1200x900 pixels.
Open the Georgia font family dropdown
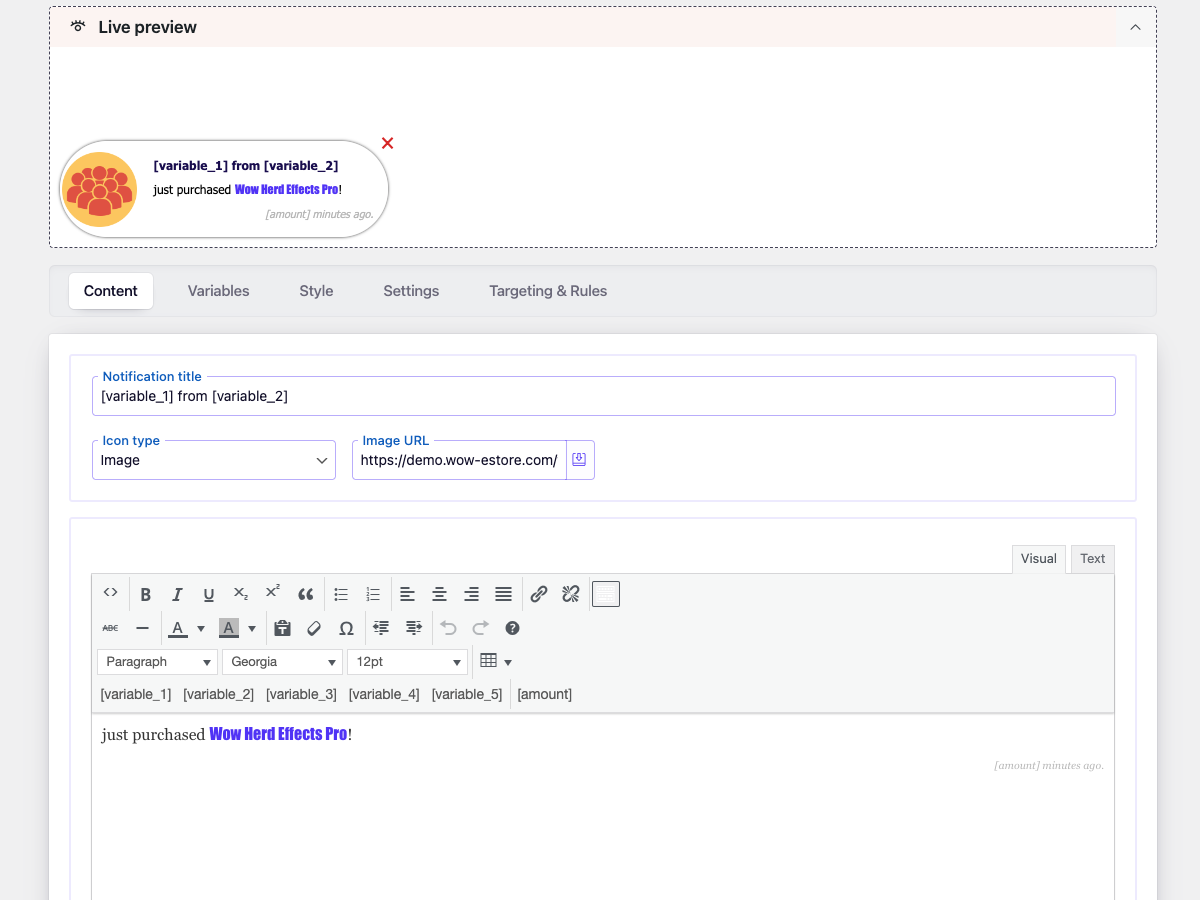(x=282, y=662)
